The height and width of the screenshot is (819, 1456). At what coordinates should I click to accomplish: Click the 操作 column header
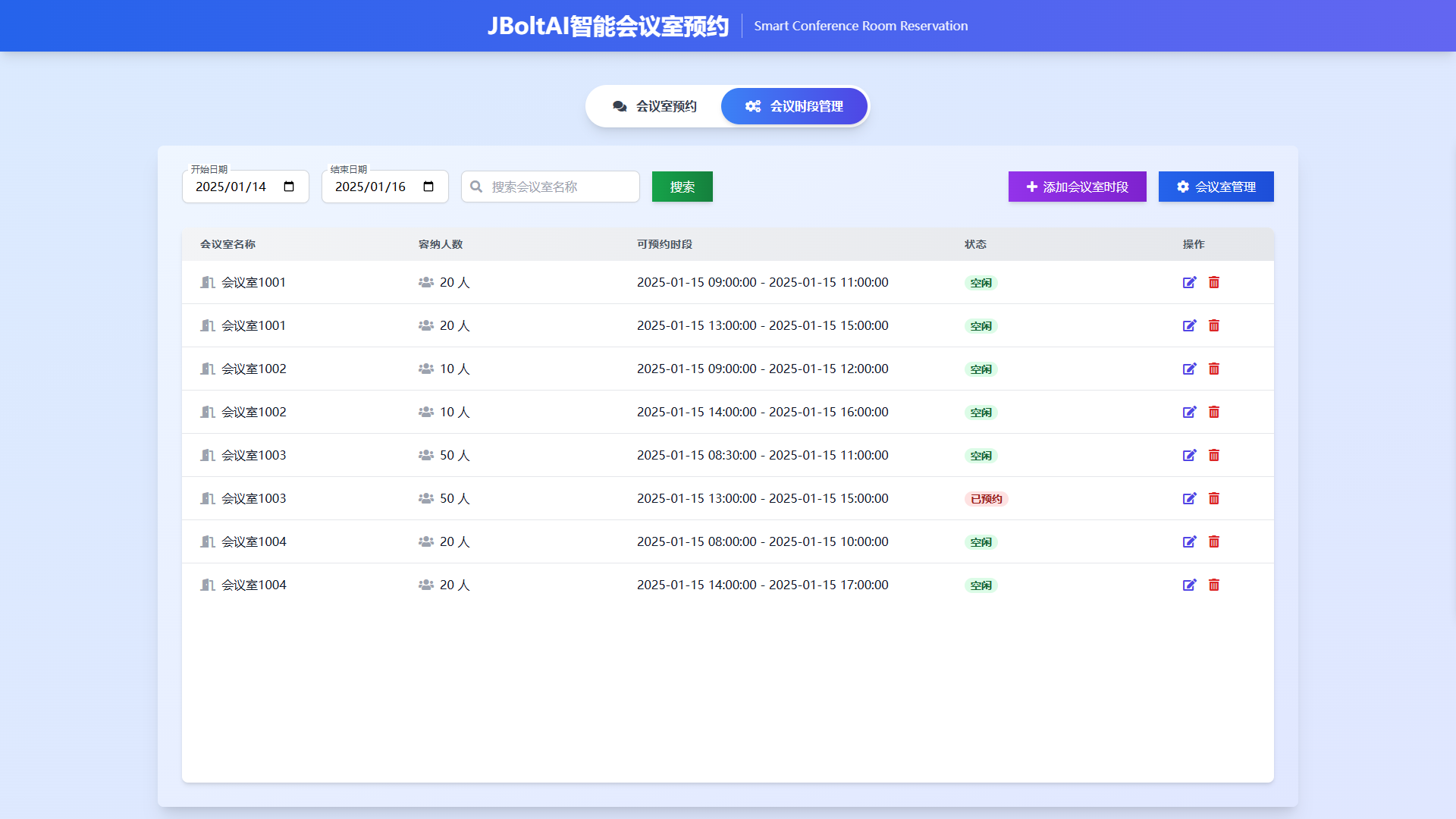1194,244
